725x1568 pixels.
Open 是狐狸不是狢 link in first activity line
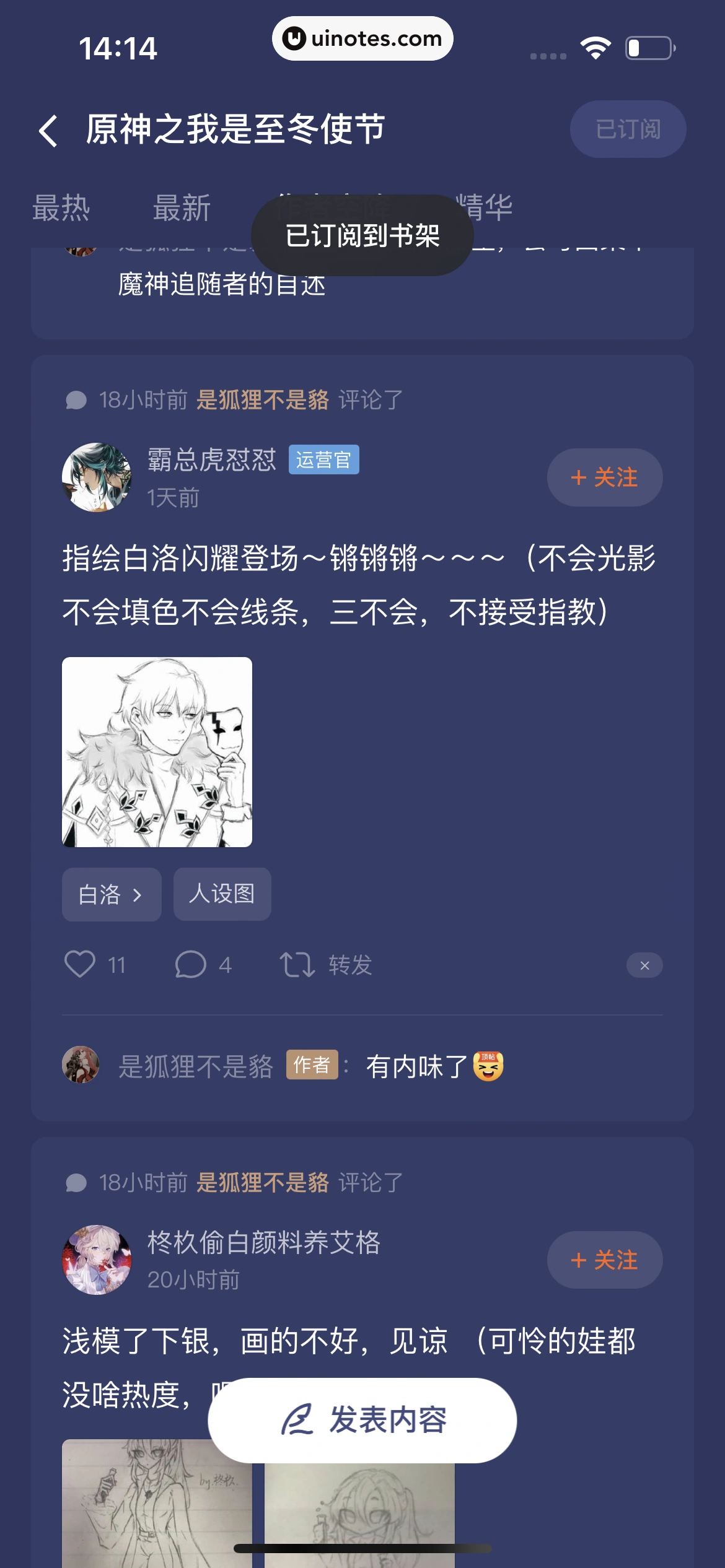[x=263, y=400]
